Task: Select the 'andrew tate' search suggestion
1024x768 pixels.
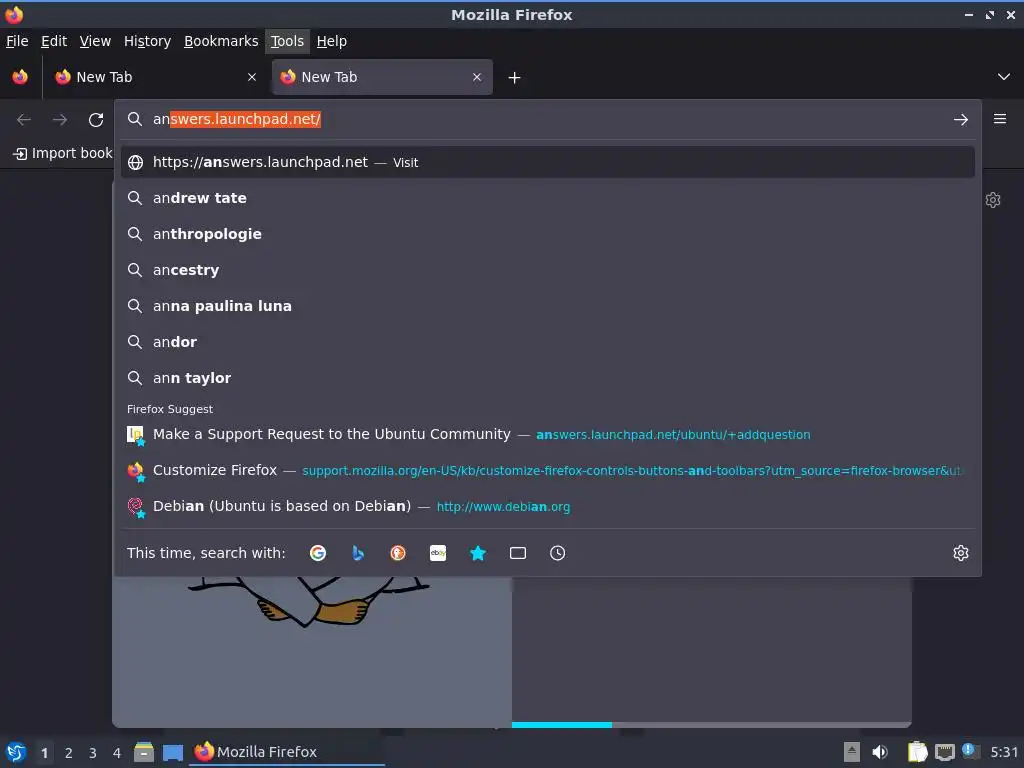Action: pyautogui.click(x=548, y=198)
